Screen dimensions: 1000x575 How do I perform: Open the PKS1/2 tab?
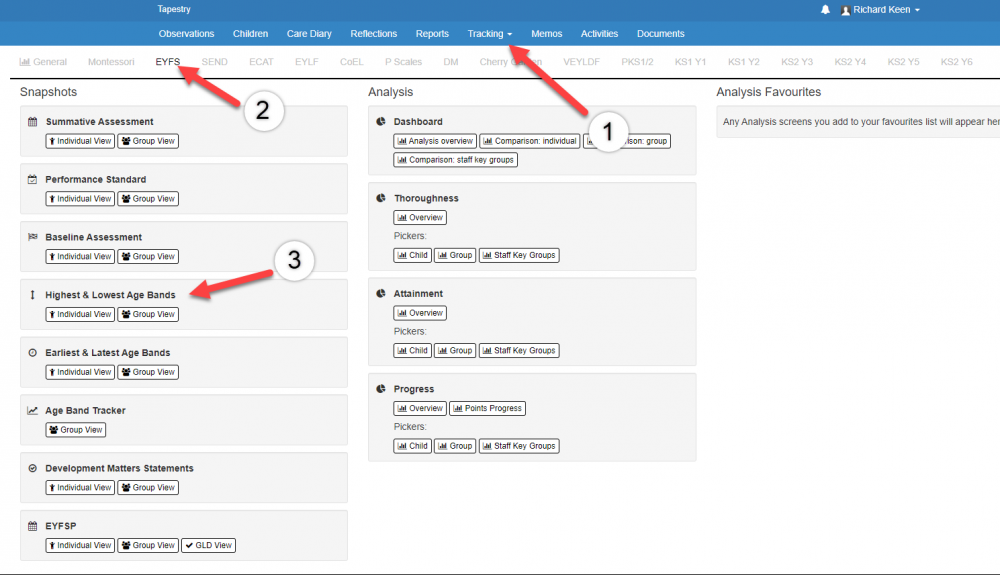pos(637,62)
